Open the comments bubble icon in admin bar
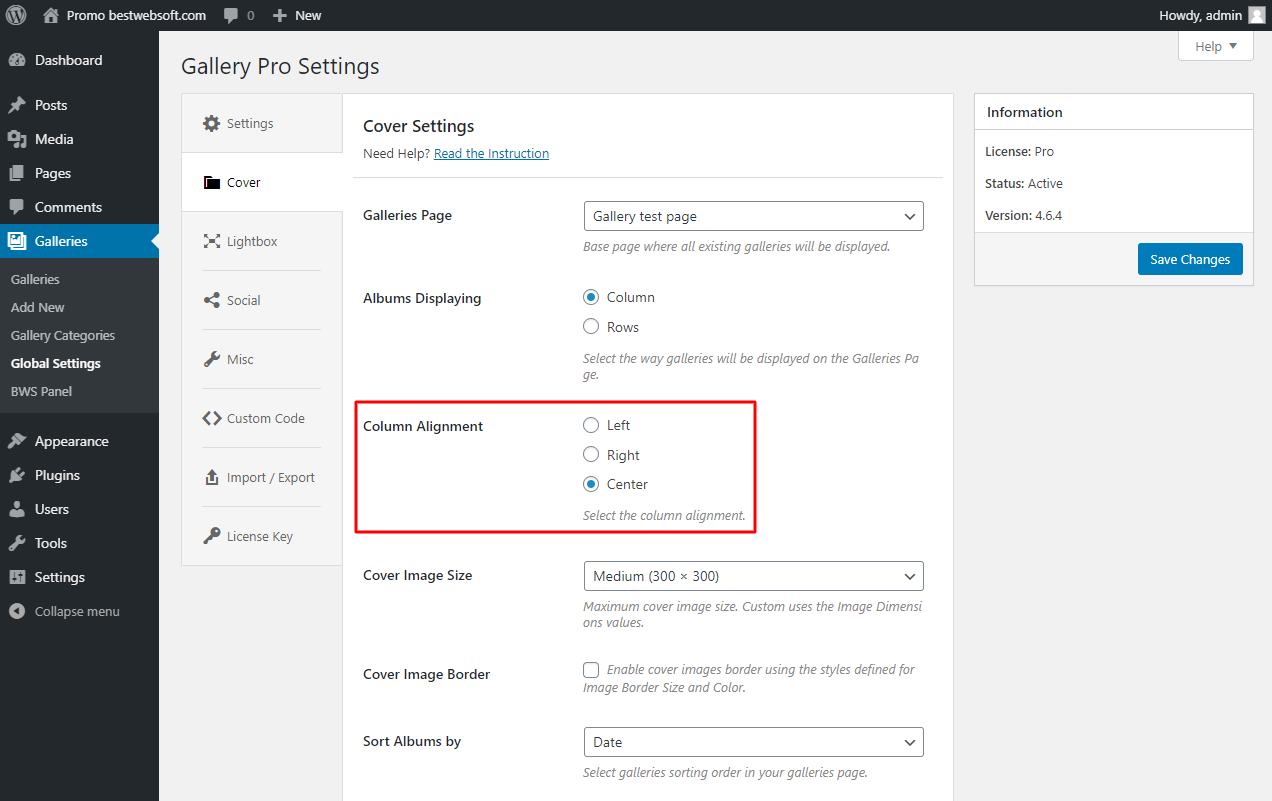Screen dimensions: 1272x801 [231, 16]
